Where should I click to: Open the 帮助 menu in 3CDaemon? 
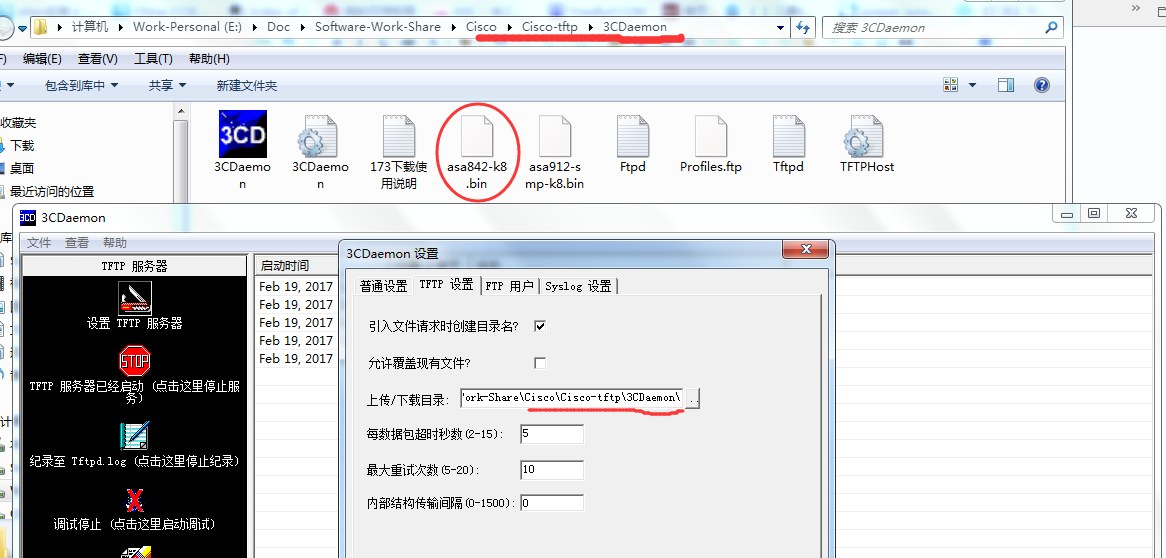point(115,243)
